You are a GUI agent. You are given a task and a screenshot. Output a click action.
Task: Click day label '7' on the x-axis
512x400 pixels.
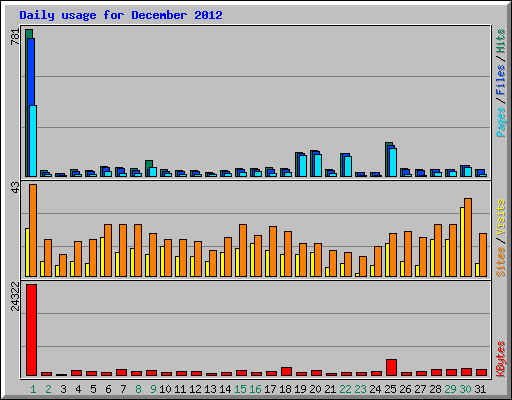(123, 389)
